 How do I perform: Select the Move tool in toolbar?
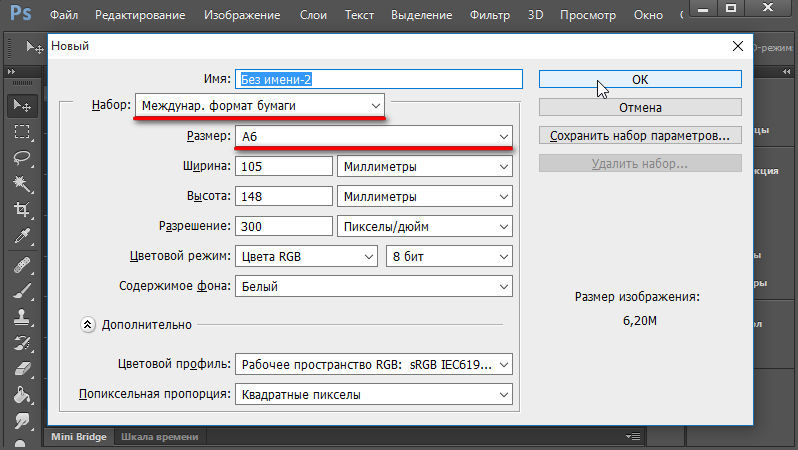tap(22, 105)
